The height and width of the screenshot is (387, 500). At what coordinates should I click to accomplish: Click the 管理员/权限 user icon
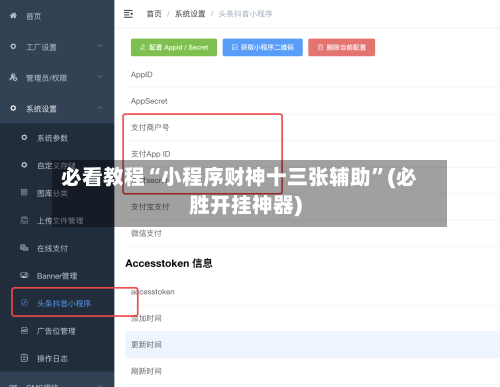13,77
